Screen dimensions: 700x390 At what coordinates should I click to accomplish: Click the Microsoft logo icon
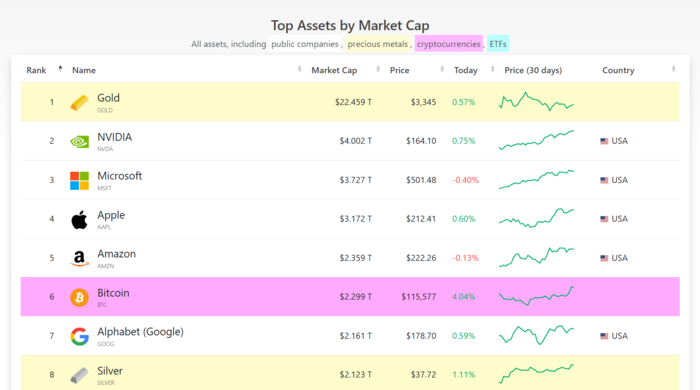click(x=79, y=181)
